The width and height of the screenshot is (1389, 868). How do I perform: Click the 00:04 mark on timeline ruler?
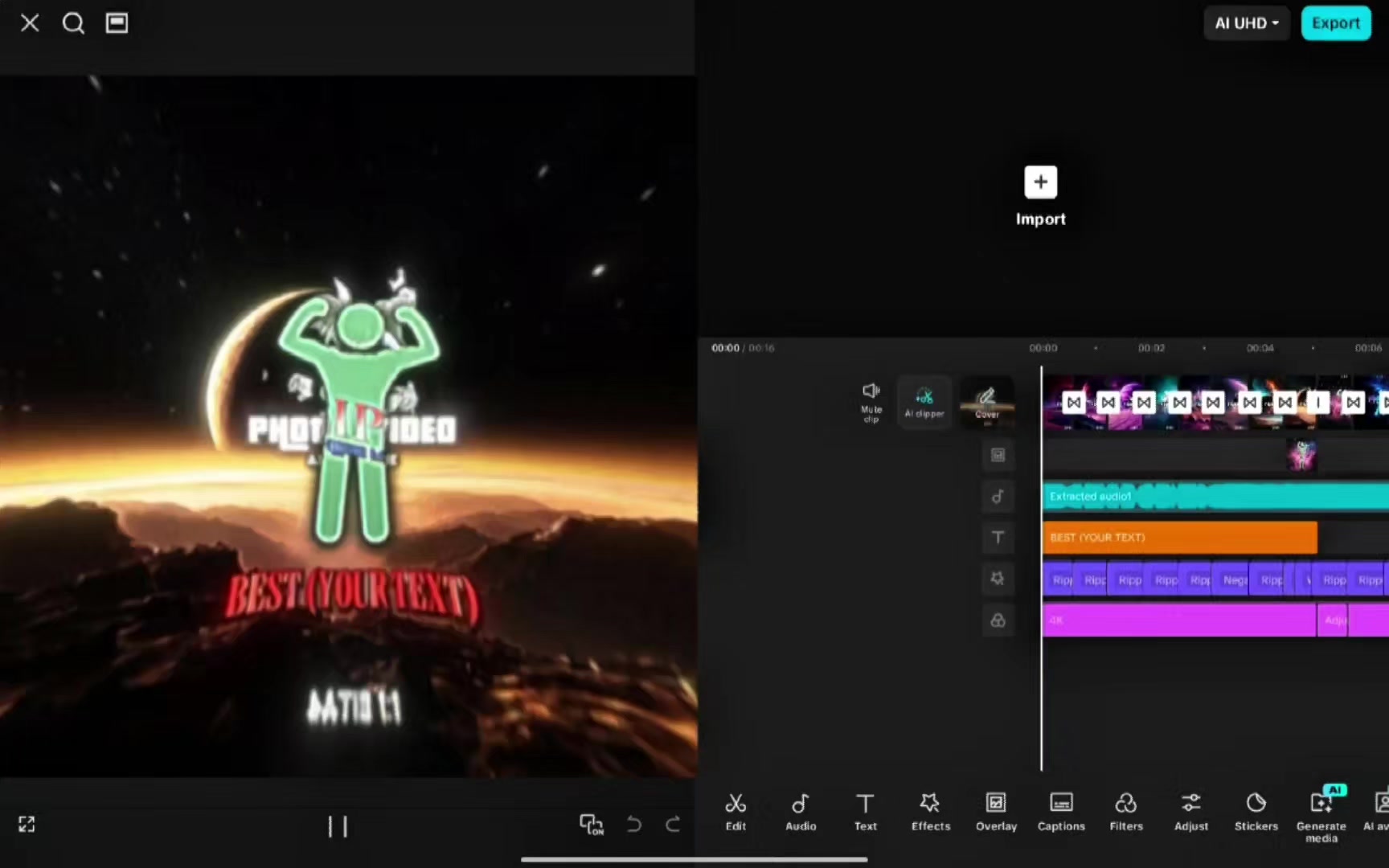(1260, 348)
